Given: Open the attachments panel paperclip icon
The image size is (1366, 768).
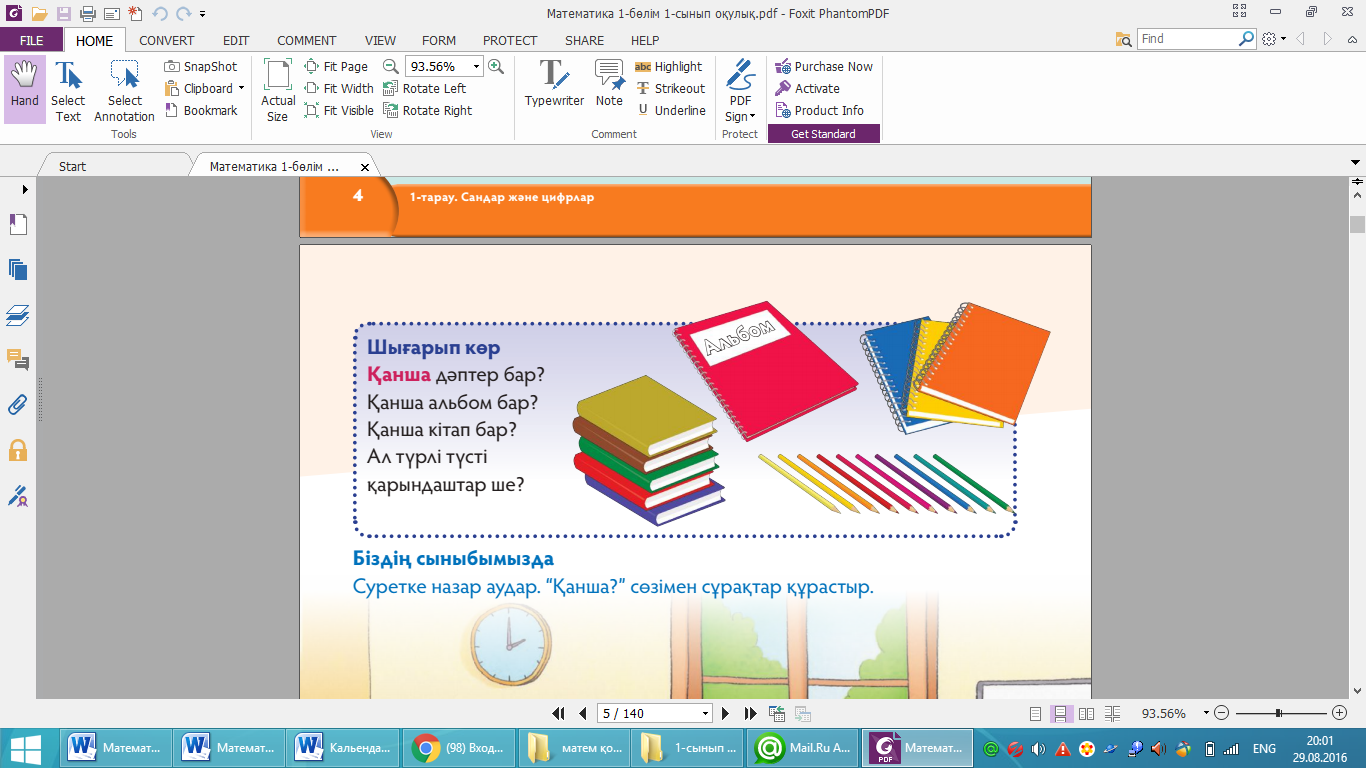Looking at the screenshot, I should pos(18,405).
